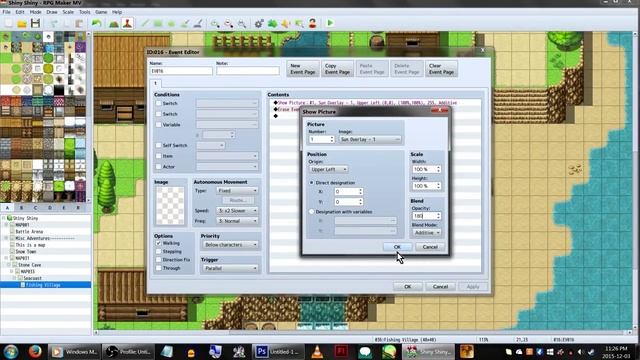
Task: Open the Priority dropdown Below characters
Action: 230,245
